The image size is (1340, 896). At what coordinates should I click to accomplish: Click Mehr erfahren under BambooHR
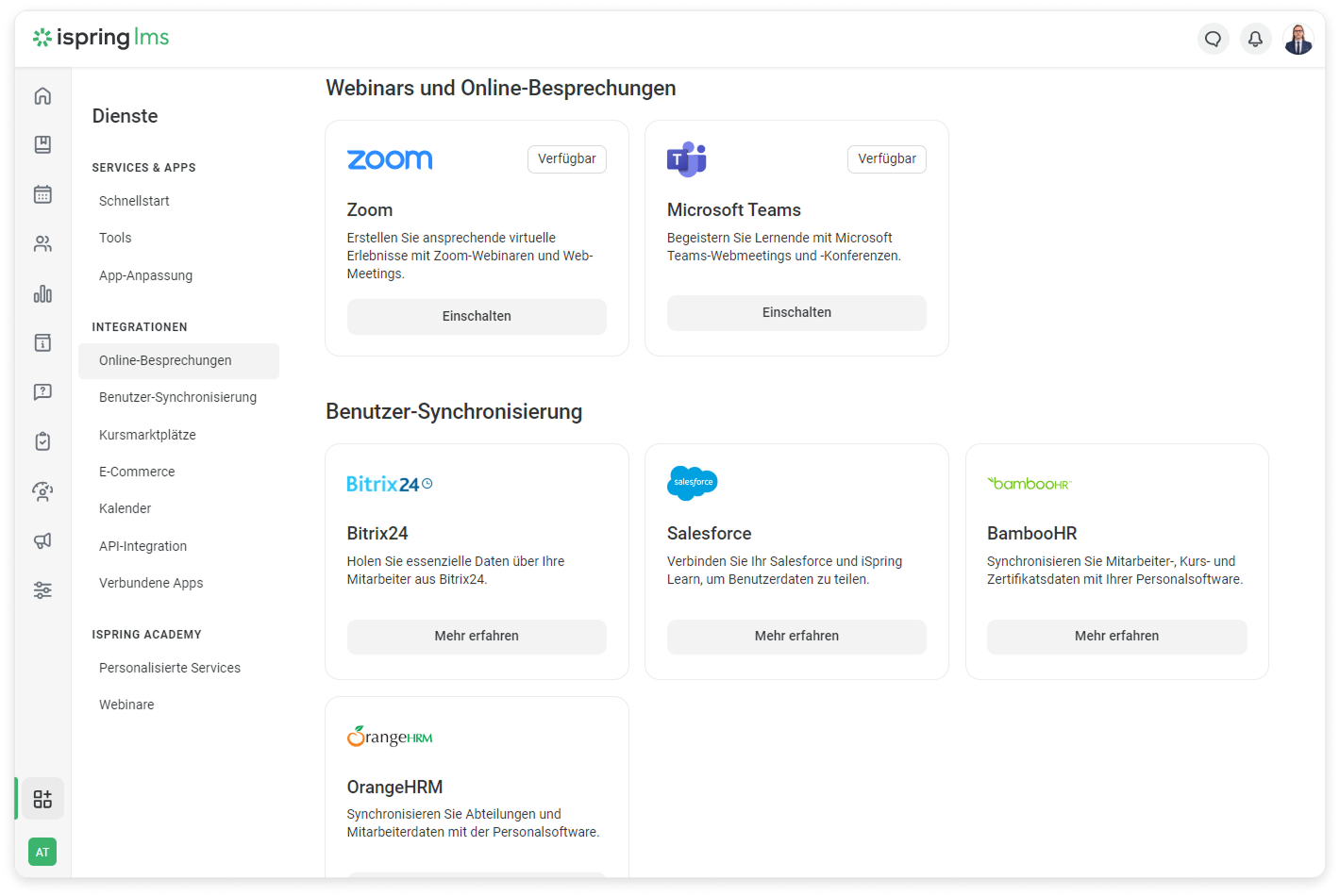[x=1116, y=636]
